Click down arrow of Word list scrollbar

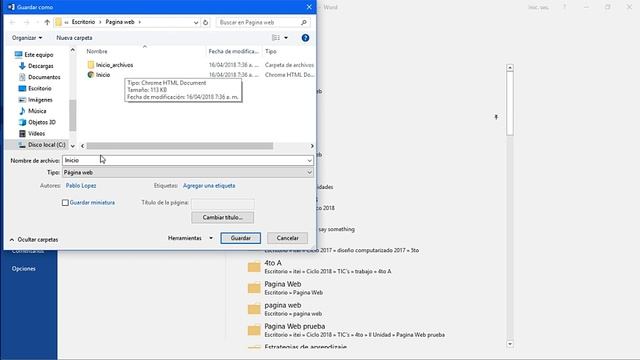tap(510, 344)
